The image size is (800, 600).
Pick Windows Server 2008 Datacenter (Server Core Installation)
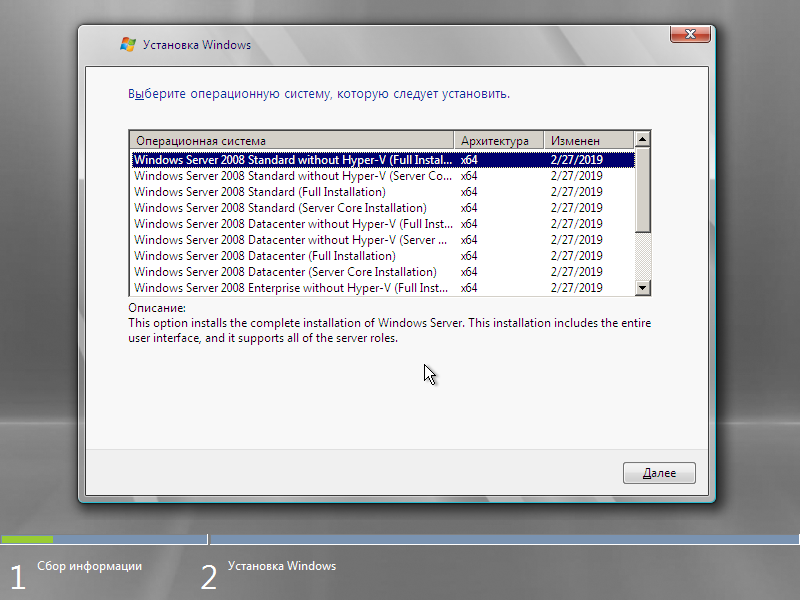[383, 272]
